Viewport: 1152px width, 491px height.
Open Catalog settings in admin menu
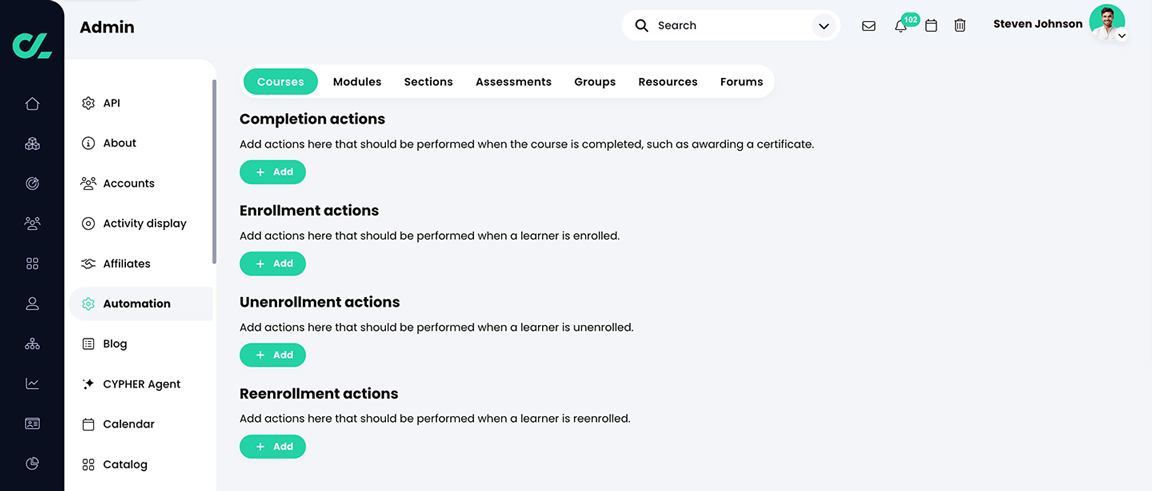click(x=140, y=465)
